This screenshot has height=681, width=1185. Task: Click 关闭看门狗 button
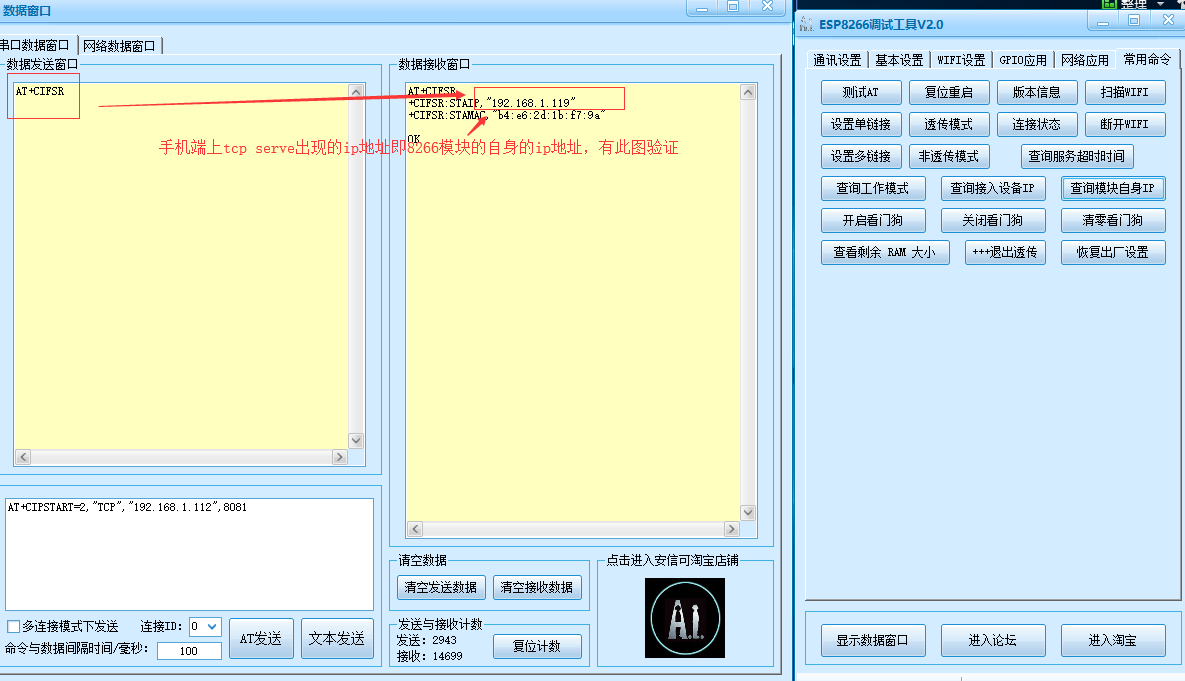[x=993, y=220]
